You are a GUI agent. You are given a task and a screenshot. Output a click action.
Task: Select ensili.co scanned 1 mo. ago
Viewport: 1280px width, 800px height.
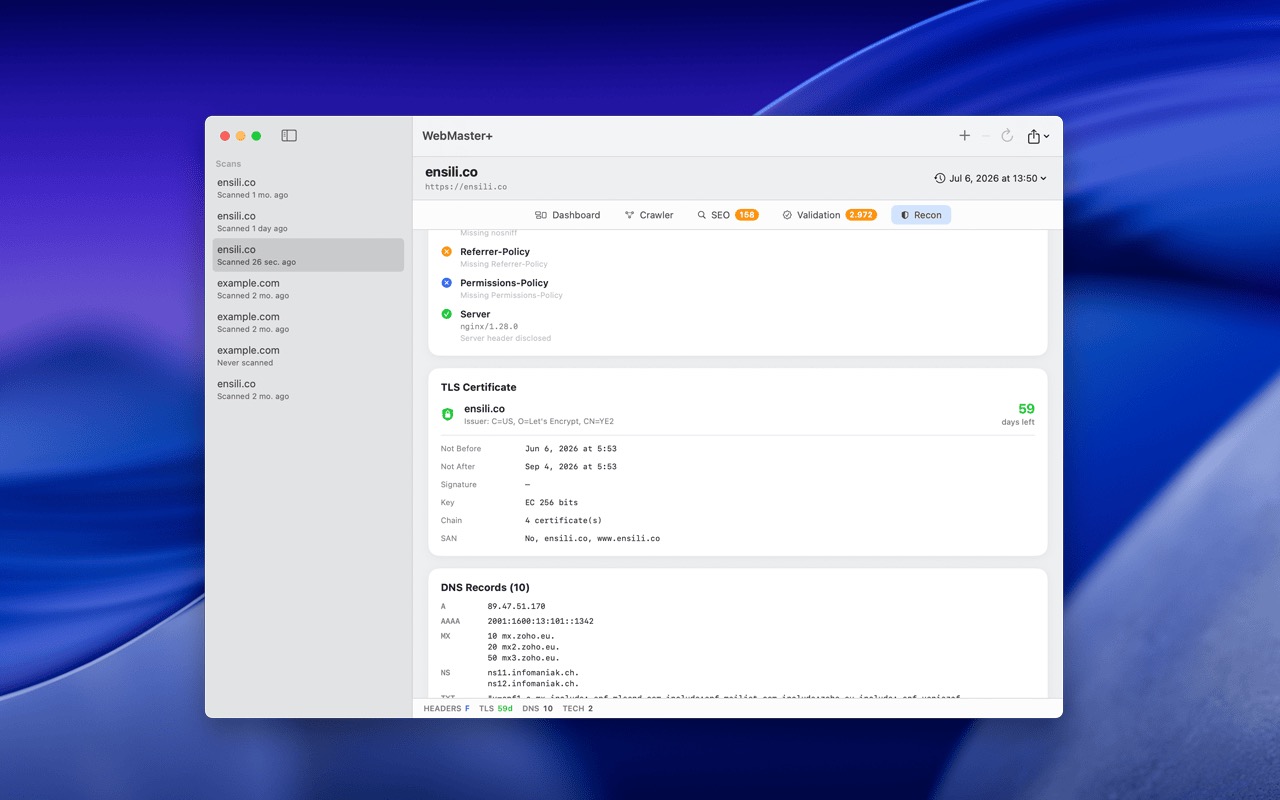coord(308,188)
